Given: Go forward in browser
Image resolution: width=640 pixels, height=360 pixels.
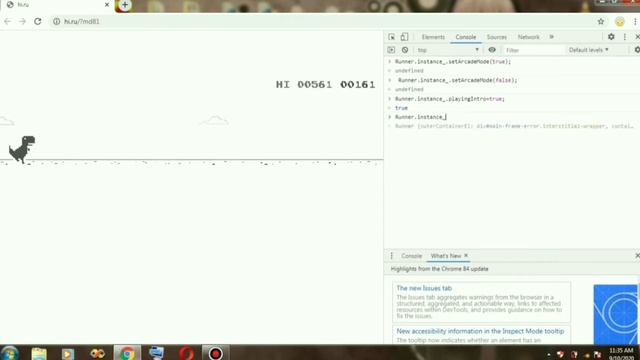Looking at the screenshot, I should pyautogui.click(x=22, y=21).
